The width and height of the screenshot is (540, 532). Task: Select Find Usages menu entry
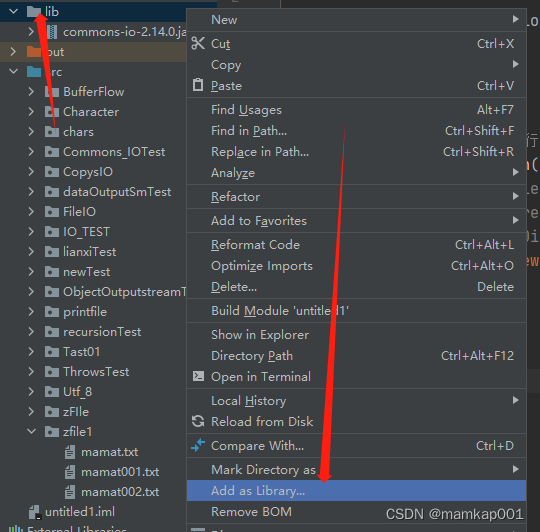click(356, 109)
